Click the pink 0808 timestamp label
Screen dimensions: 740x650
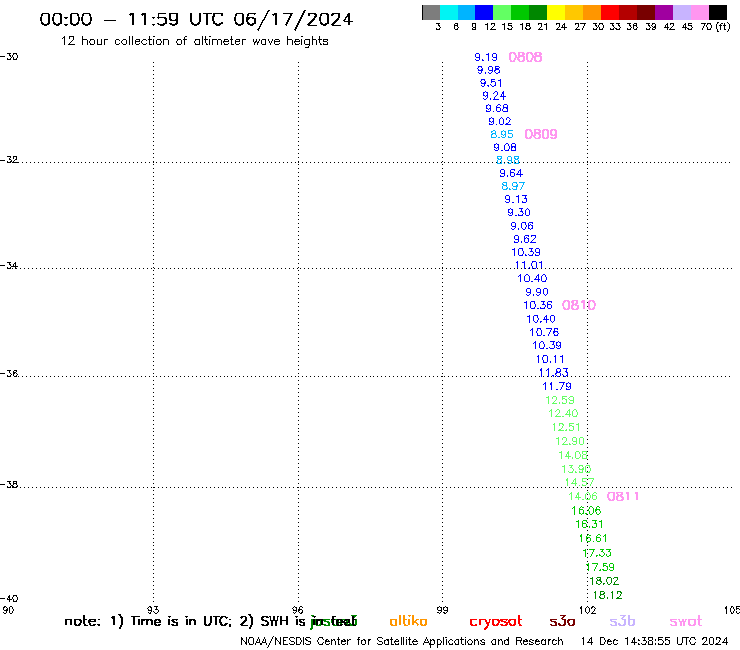coord(525,57)
